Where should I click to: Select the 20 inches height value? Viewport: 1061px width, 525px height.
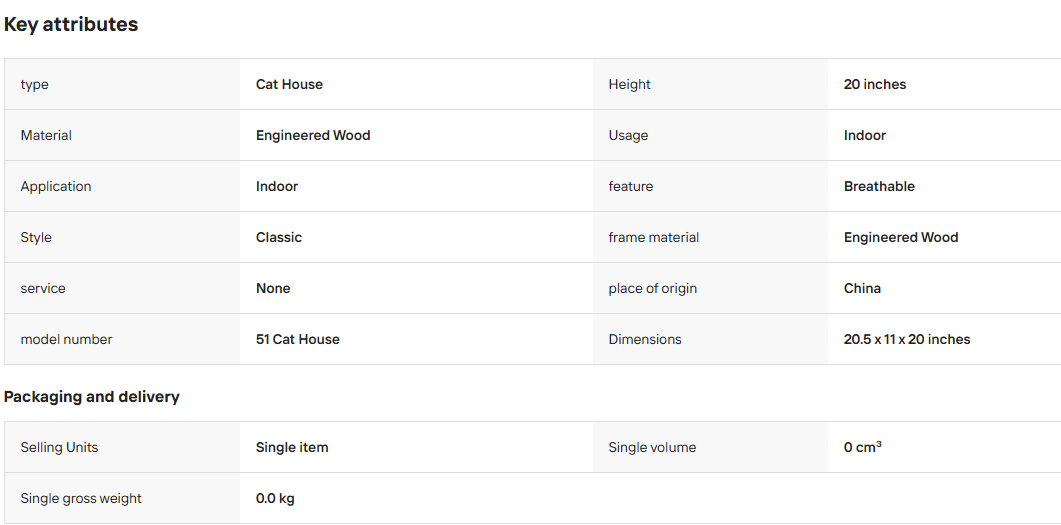coord(874,85)
